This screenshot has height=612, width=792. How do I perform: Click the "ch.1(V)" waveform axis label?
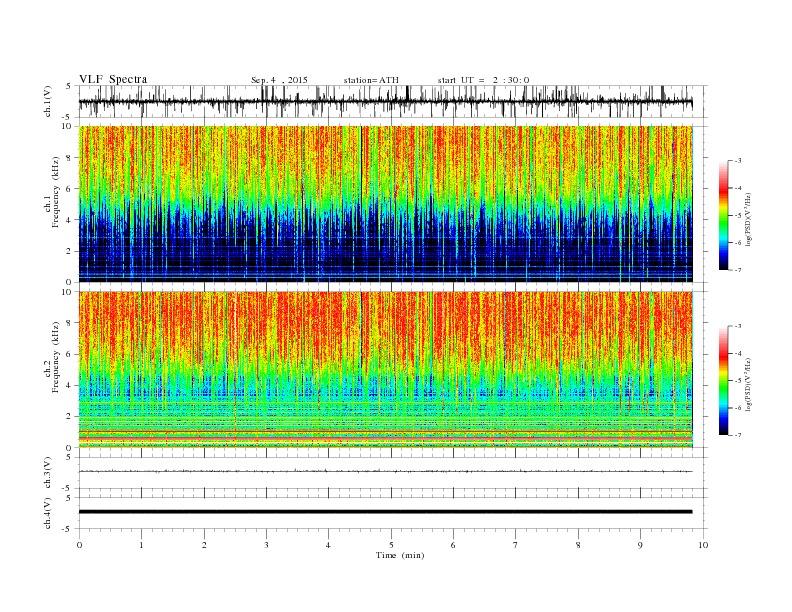click(x=48, y=101)
